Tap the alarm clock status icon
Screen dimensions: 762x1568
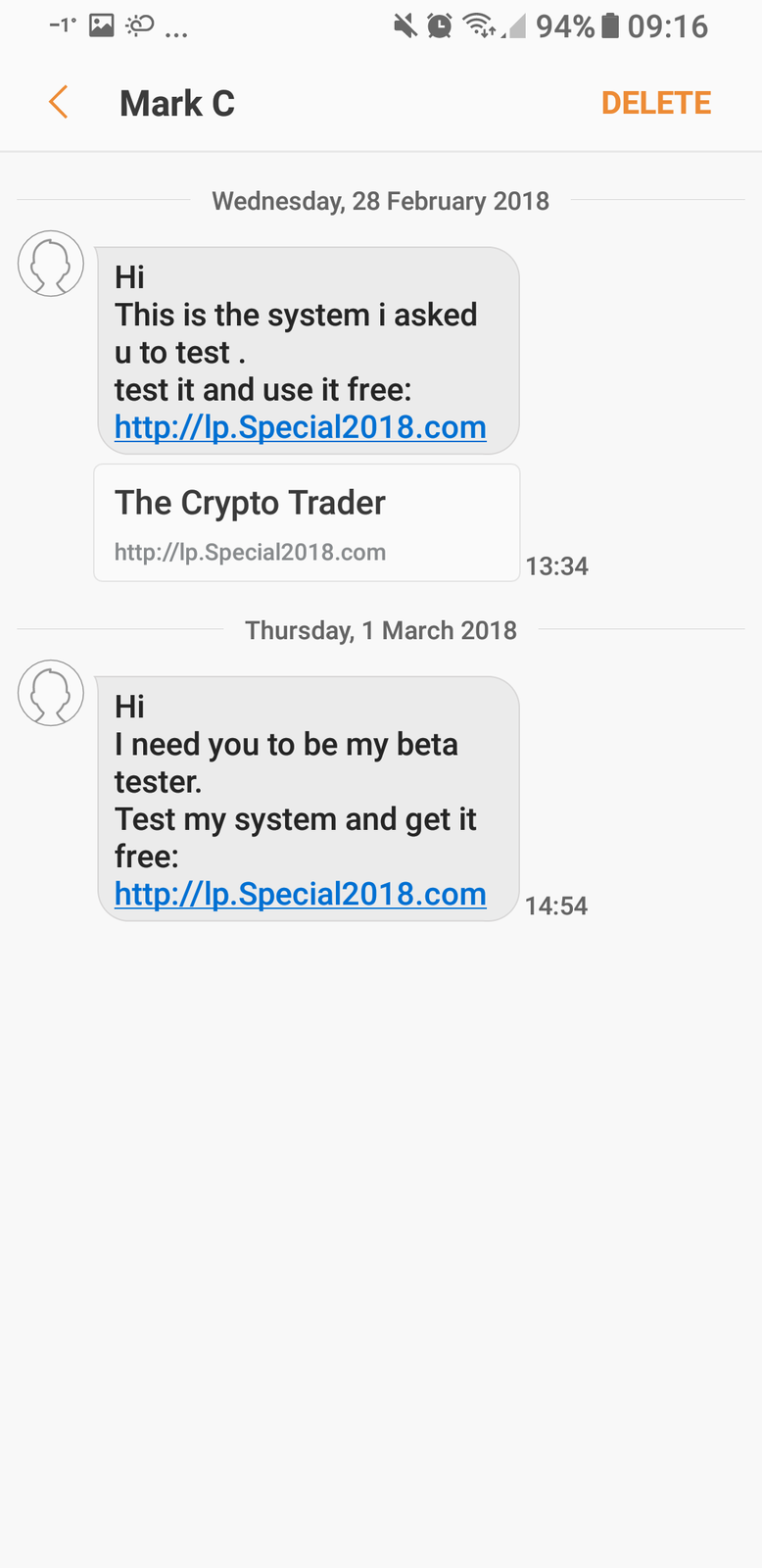[x=440, y=25]
